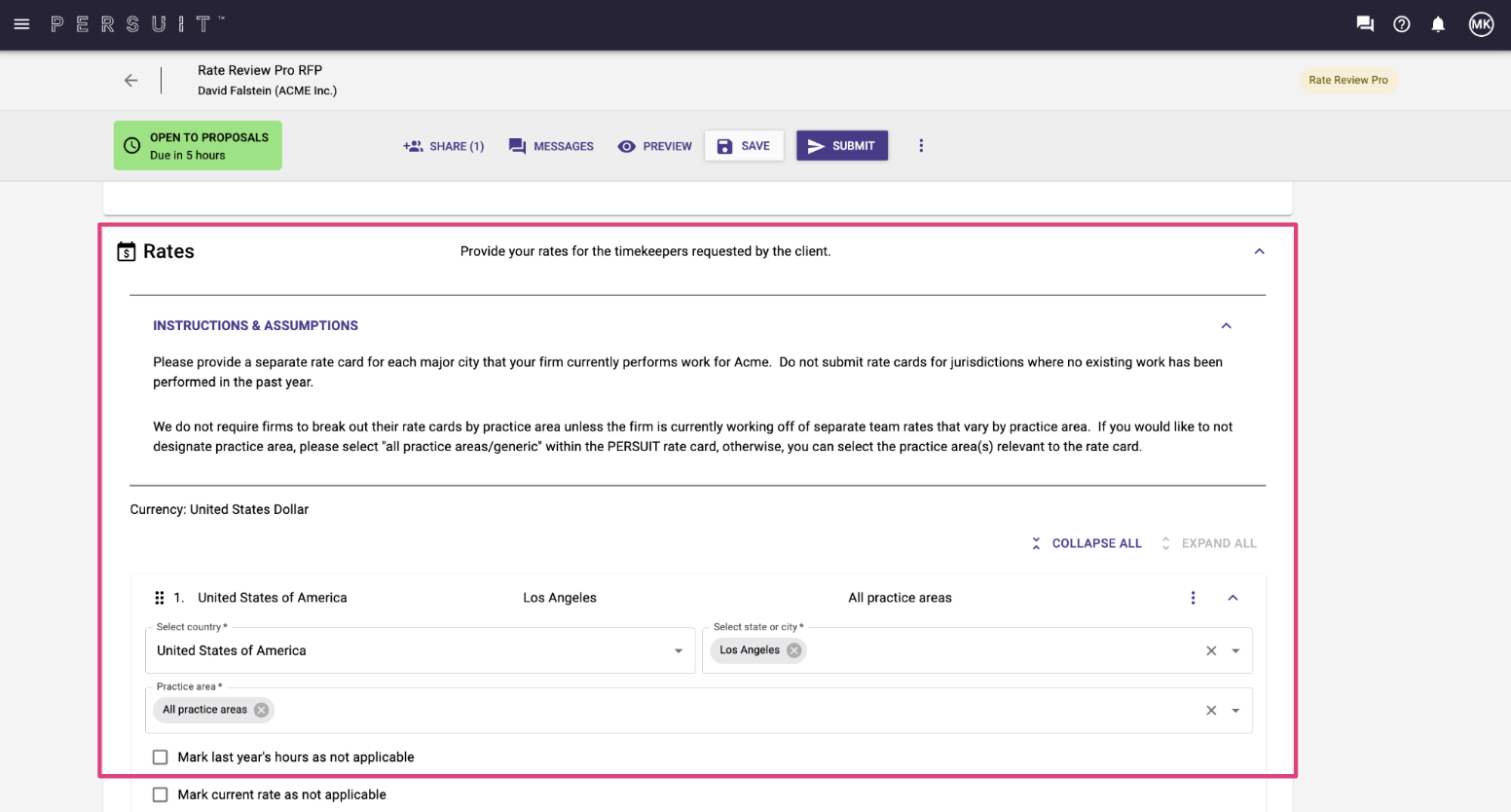Viewport: 1511px width, 812px height.
Task: Open the Select country dropdown
Action: pyautogui.click(x=420, y=650)
